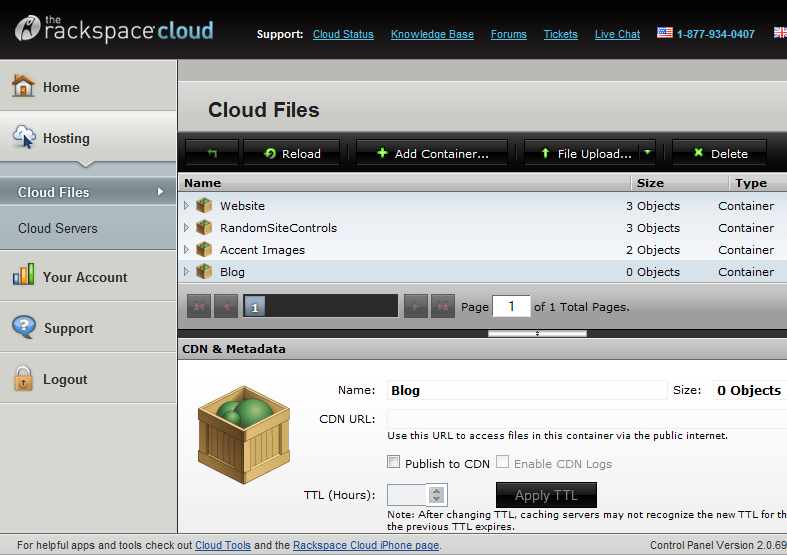The image size is (787, 555).
Task: Click the large crate image in CDN panel
Action: point(244,435)
